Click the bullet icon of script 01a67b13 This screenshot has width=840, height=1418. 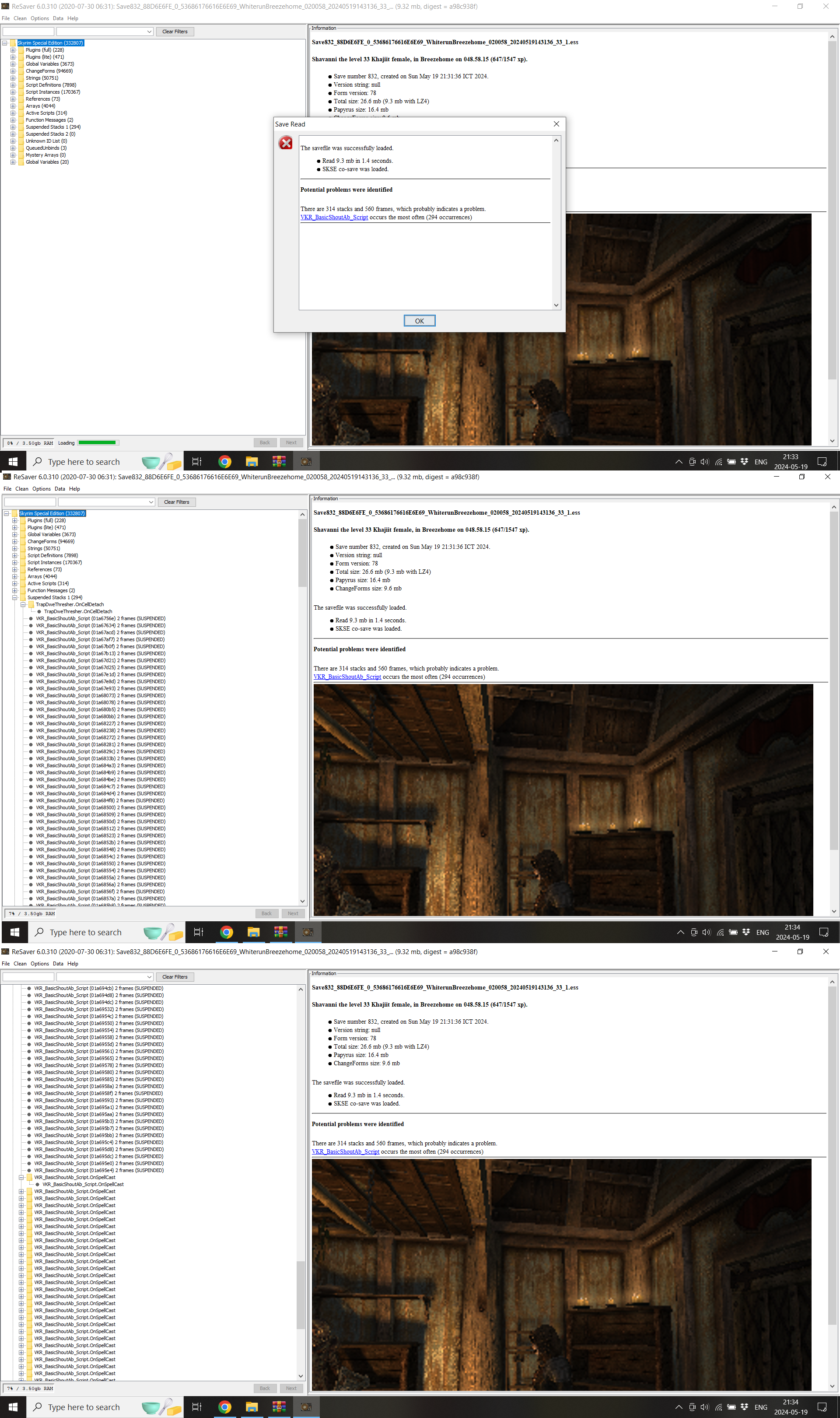pyautogui.click(x=31, y=654)
